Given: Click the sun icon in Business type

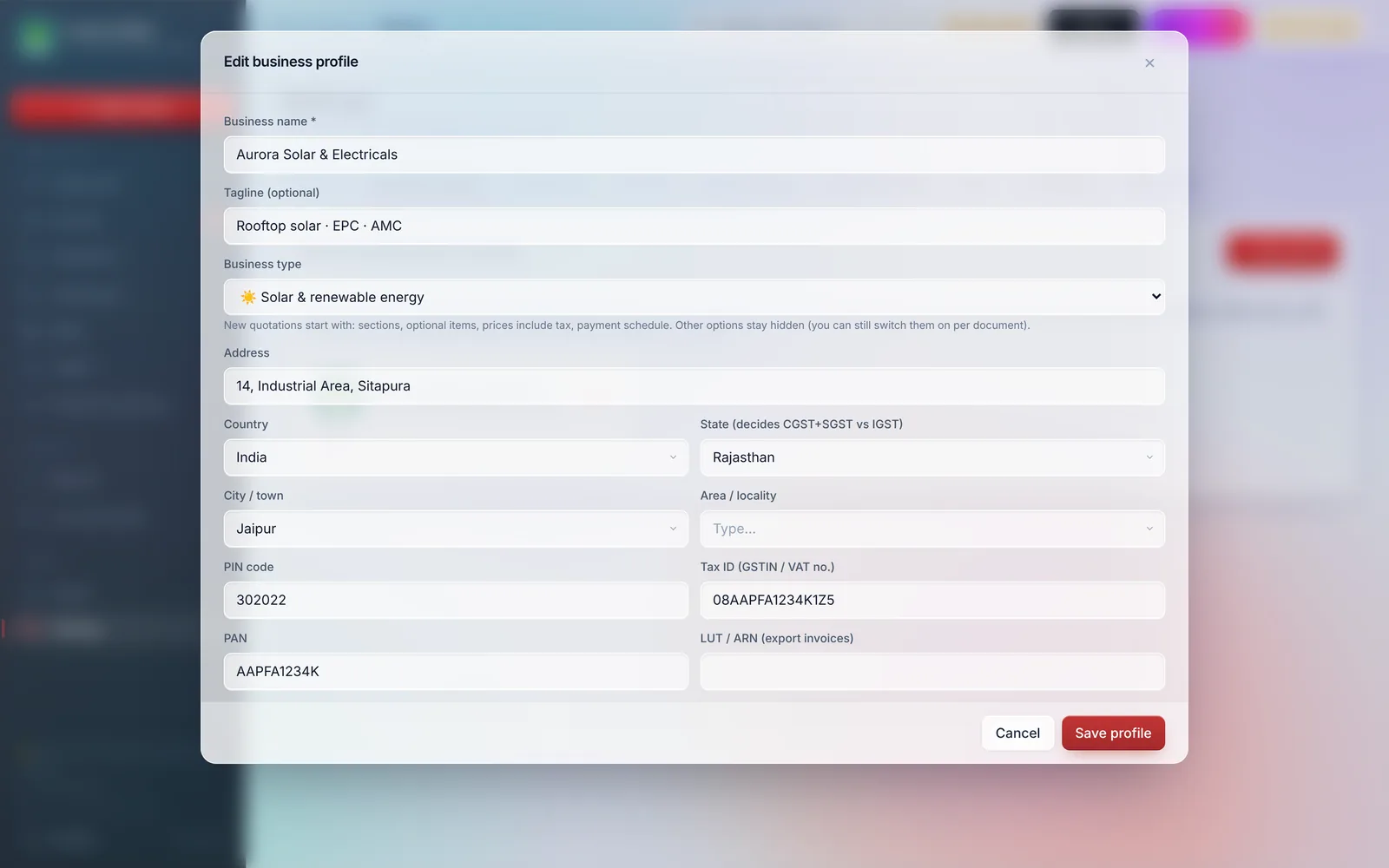Looking at the screenshot, I should 248,297.
